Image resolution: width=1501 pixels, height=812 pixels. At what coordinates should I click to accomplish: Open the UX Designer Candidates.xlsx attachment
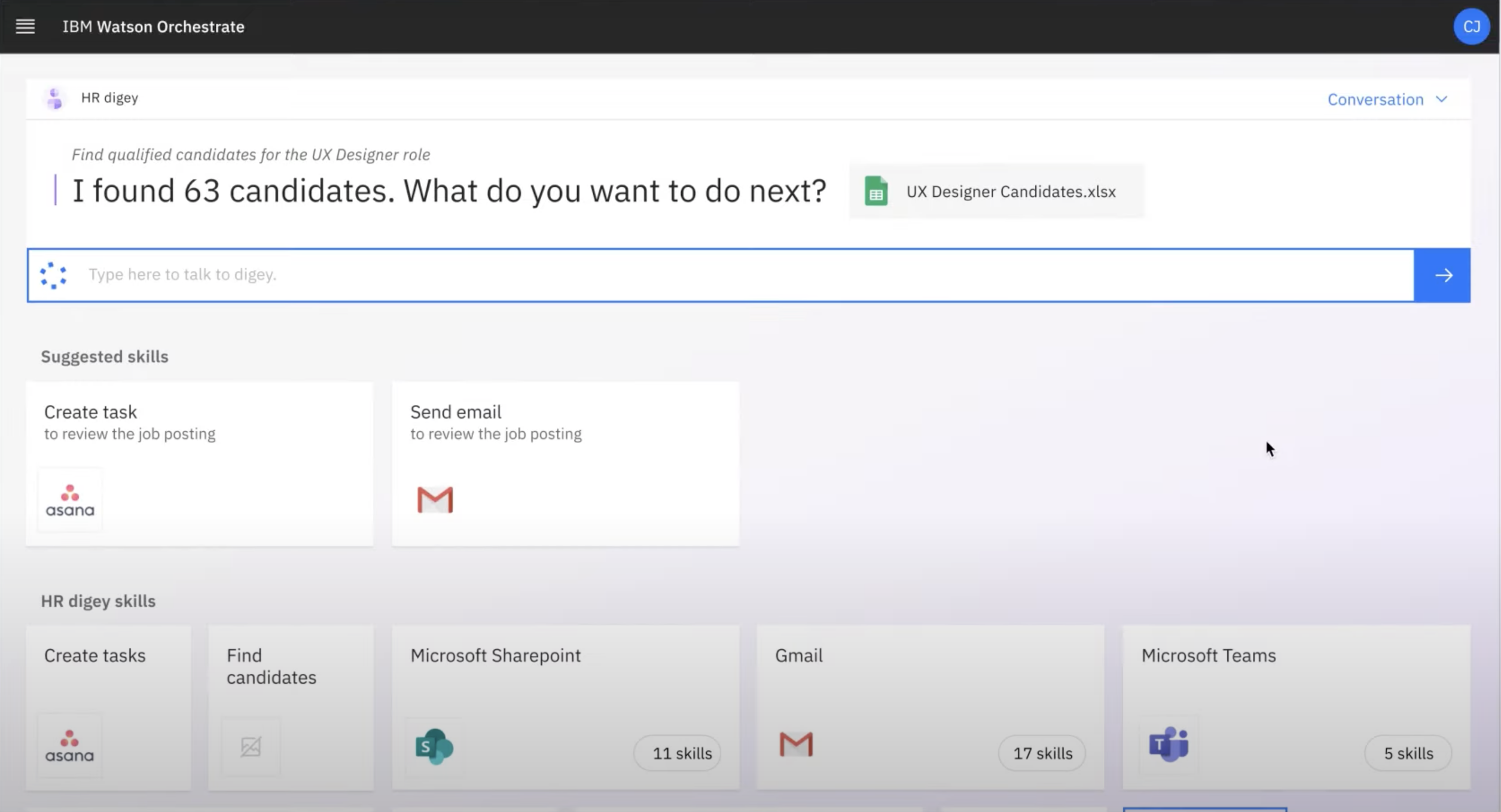coord(996,191)
